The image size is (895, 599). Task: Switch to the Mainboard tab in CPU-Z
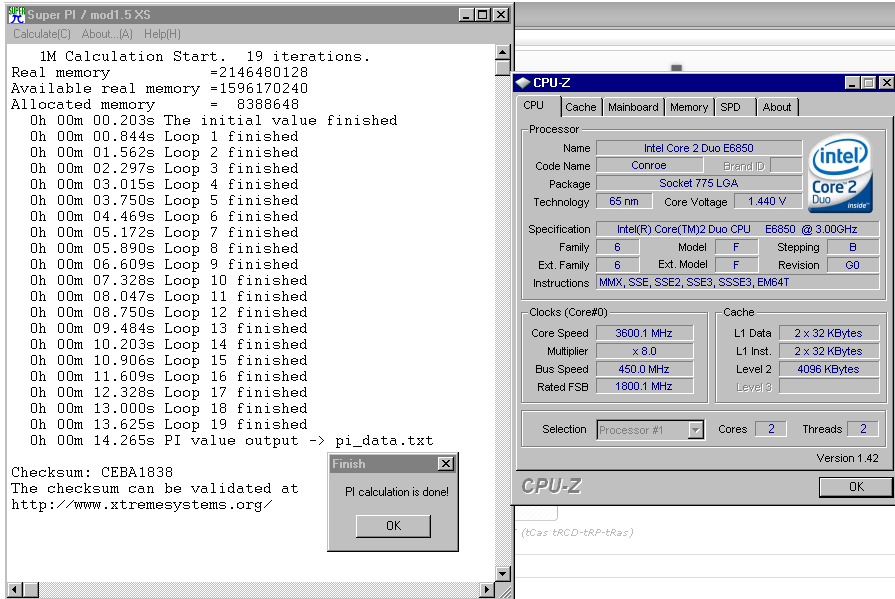coord(633,107)
